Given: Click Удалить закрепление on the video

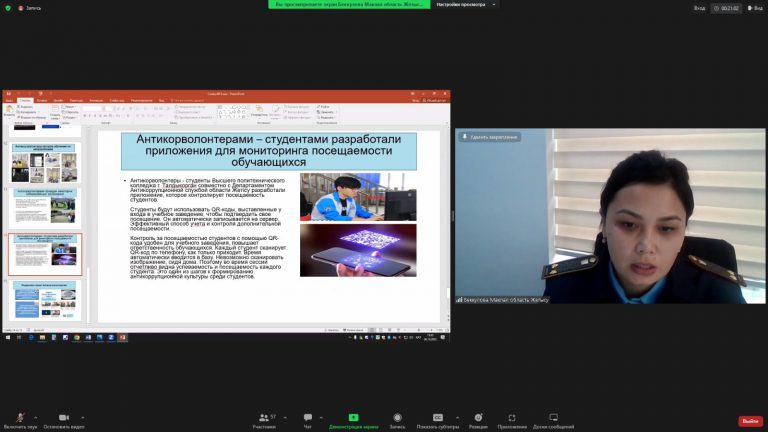Looking at the screenshot, I should [488, 136].
